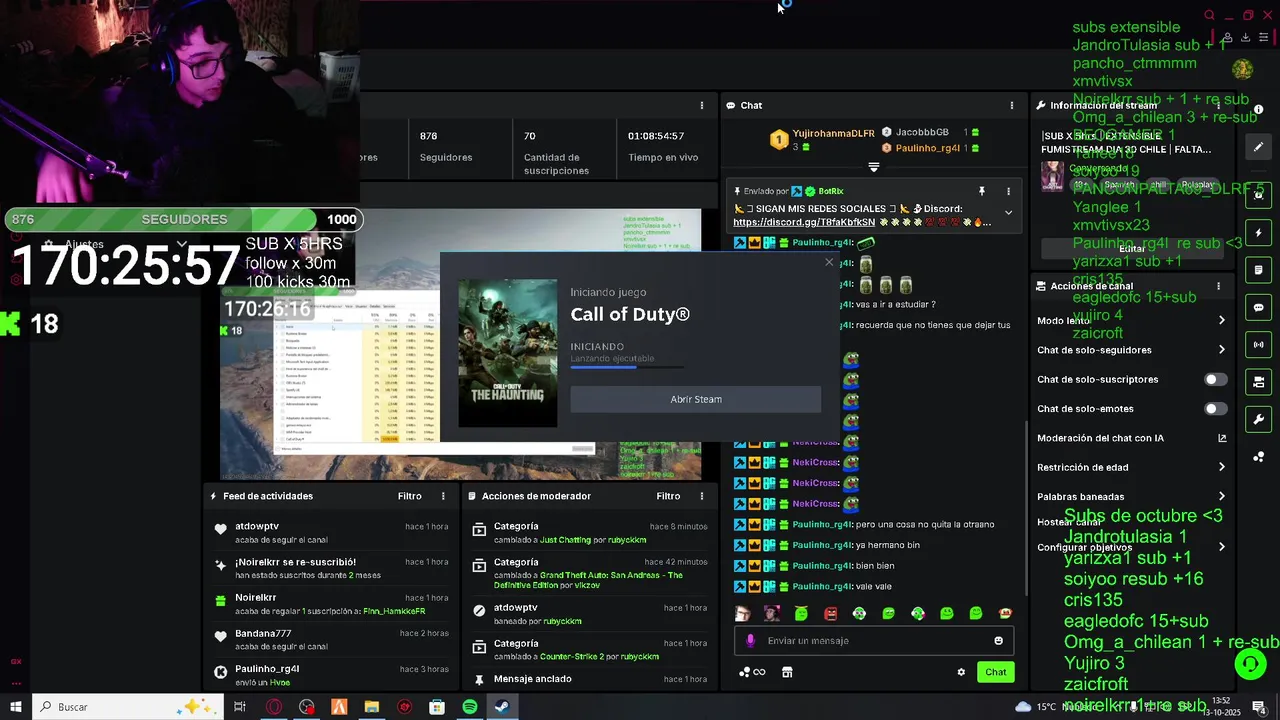Open Windows notification center icon

(x=1259, y=707)
